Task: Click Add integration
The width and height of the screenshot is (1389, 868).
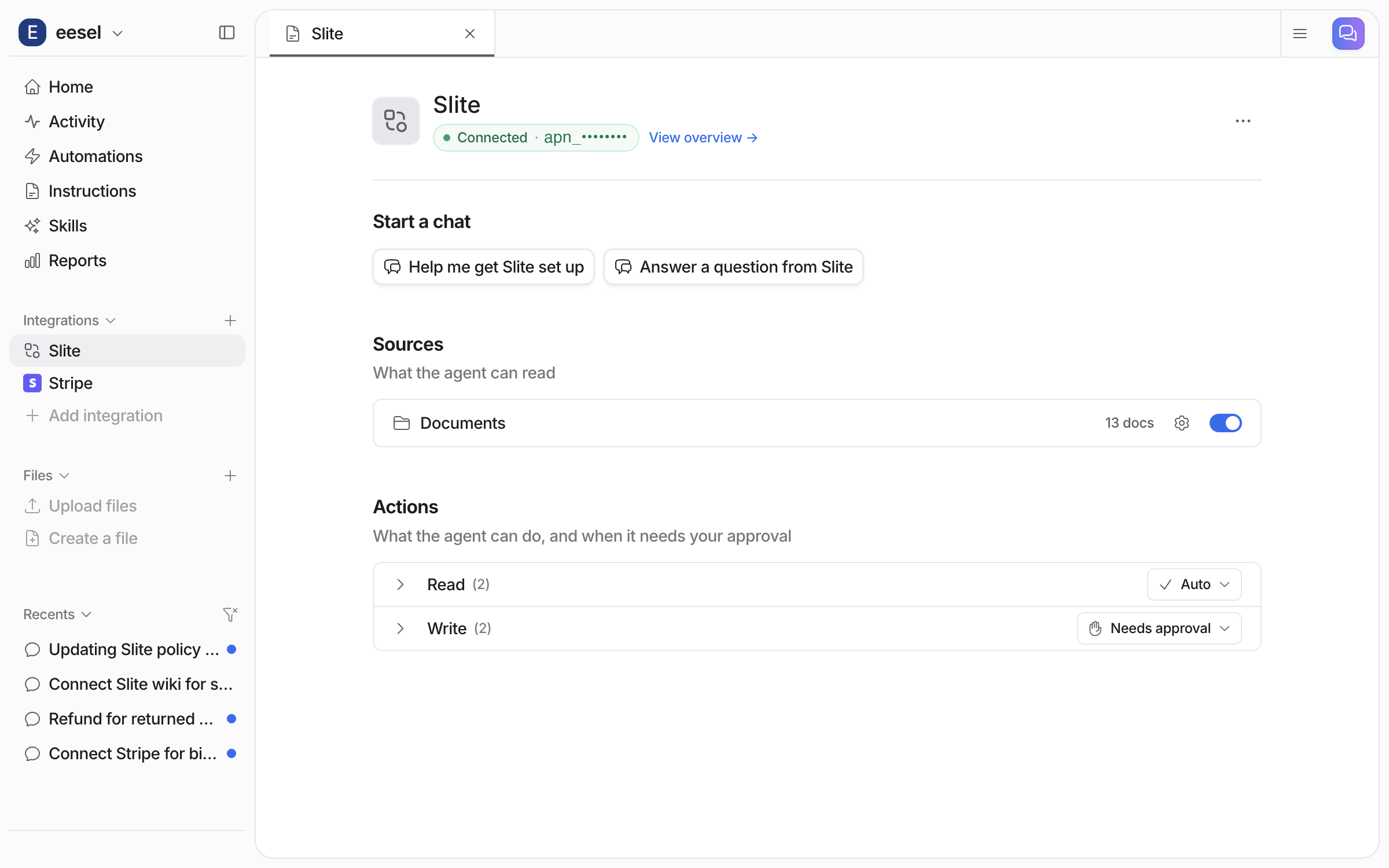Action: point(127,415)
